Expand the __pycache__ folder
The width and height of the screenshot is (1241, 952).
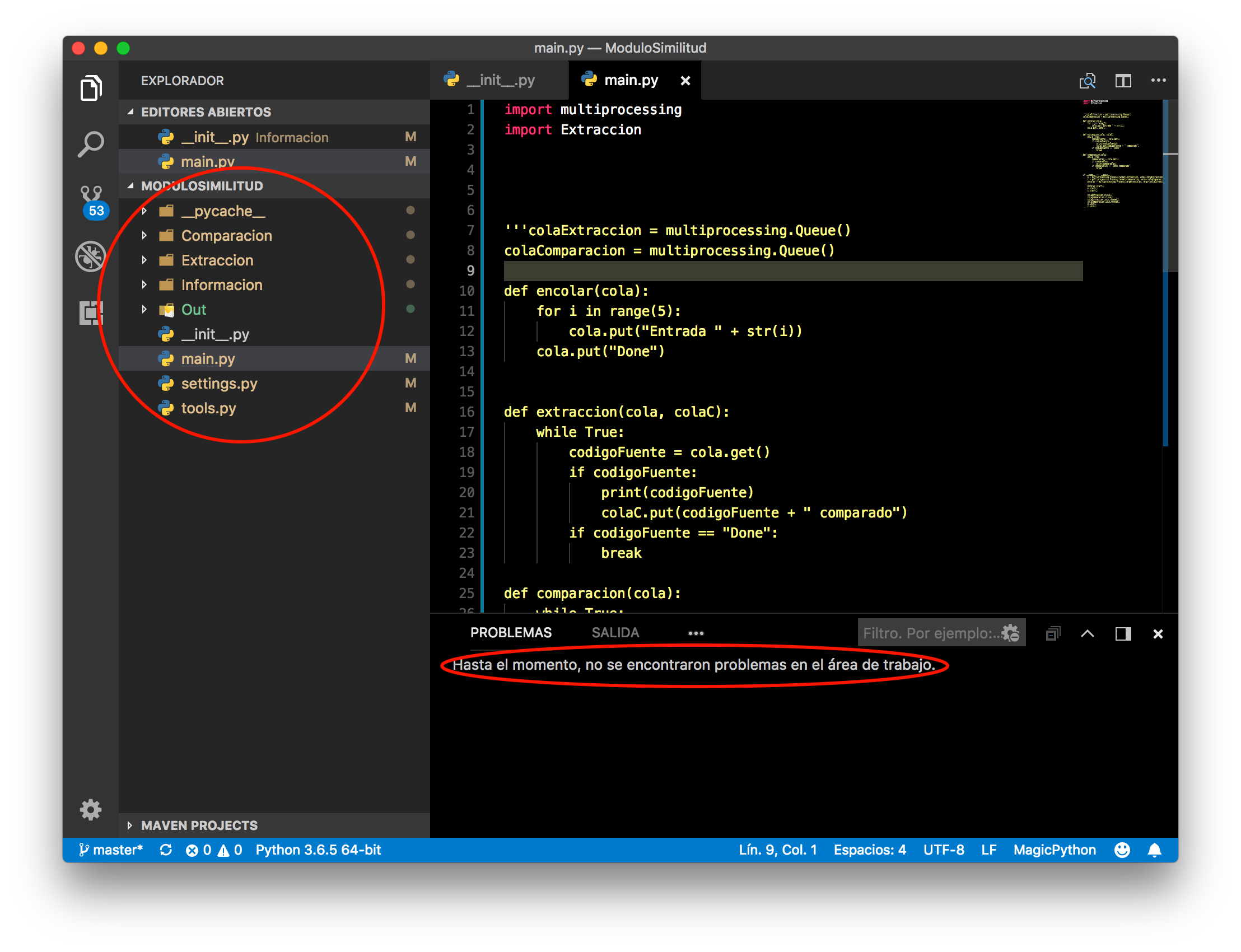(x=274, y=211)
